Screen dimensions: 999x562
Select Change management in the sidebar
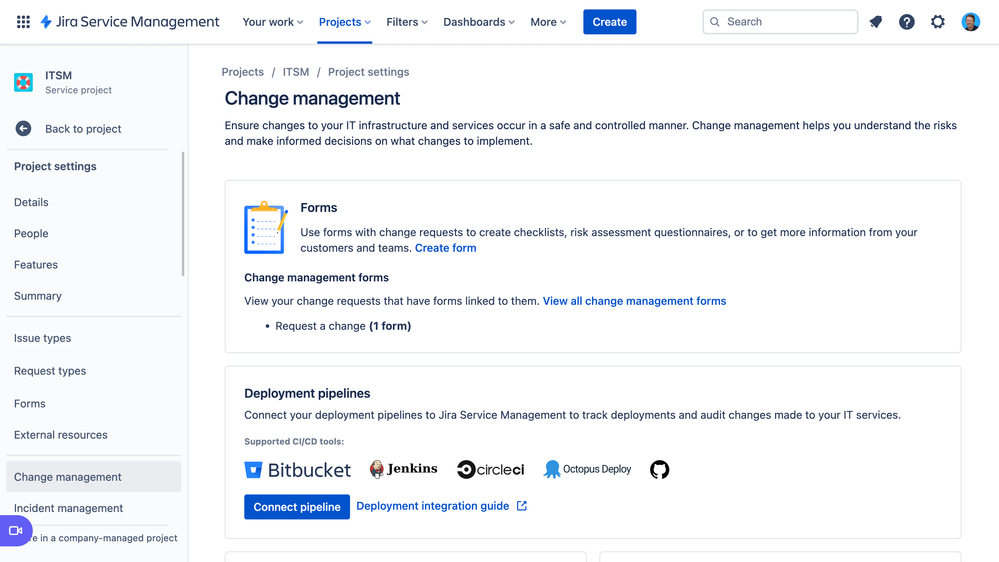pyautogui.click(x=94, y=477)
